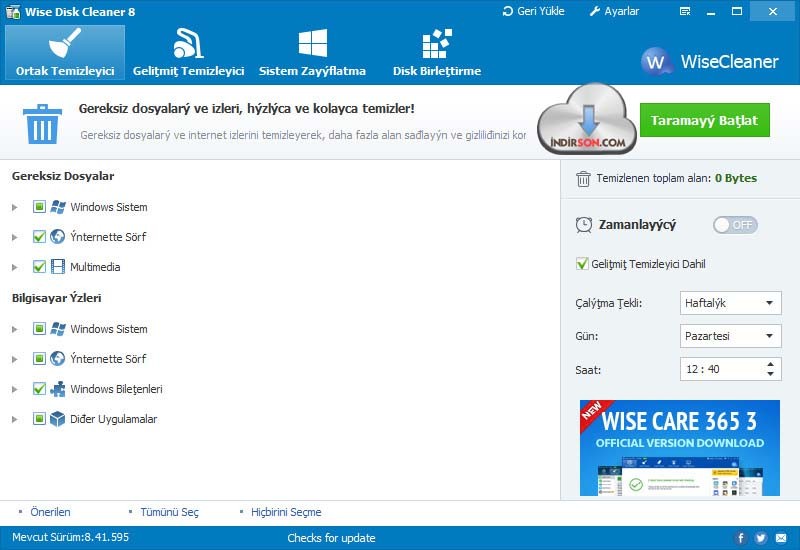Open Gün dropdown showing Pazartesi
Image resolution: width=800 pixels, height=550 pixels.
(x=730, y=336)
